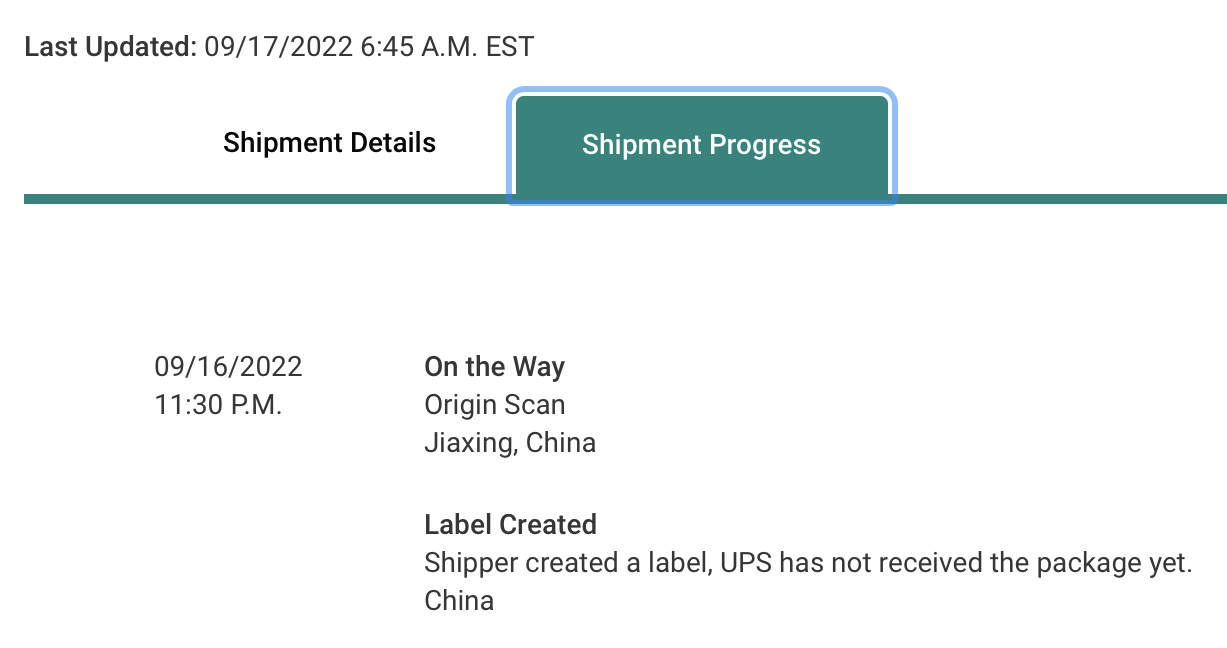Click the word Progress on the active tab
The image size is (1227, 648).
764,145
